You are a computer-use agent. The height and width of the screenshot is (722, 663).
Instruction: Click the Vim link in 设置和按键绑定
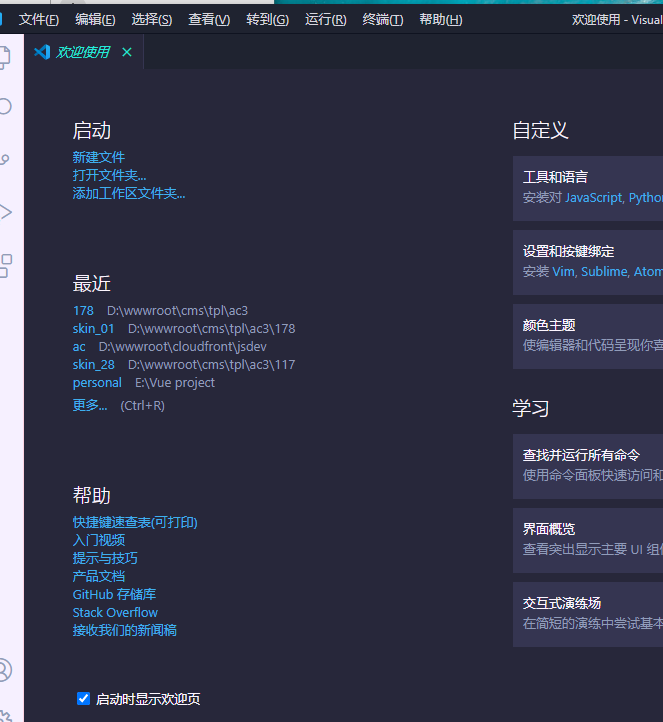click(564, 272)
